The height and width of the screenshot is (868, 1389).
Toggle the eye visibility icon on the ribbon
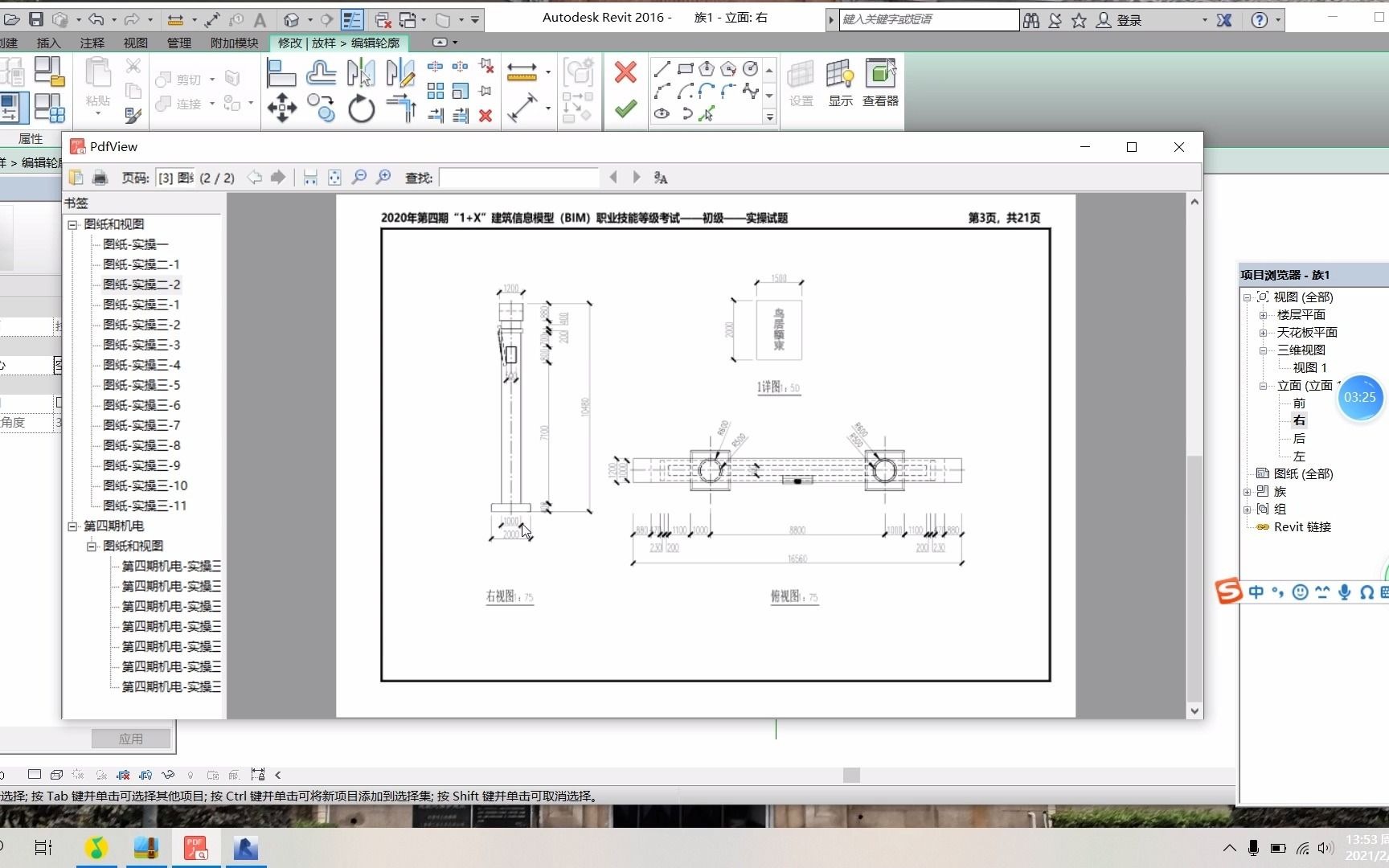[x=662, y=113]
